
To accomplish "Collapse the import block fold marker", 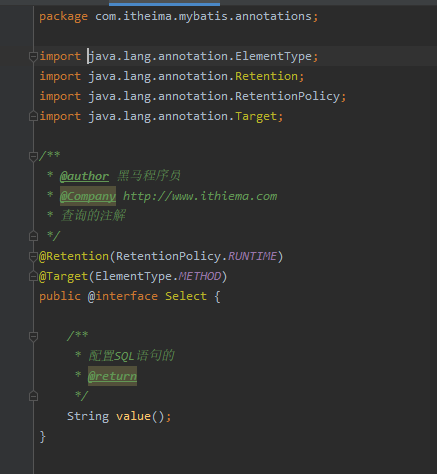I will pyautogui.click(x=33, y=57).
